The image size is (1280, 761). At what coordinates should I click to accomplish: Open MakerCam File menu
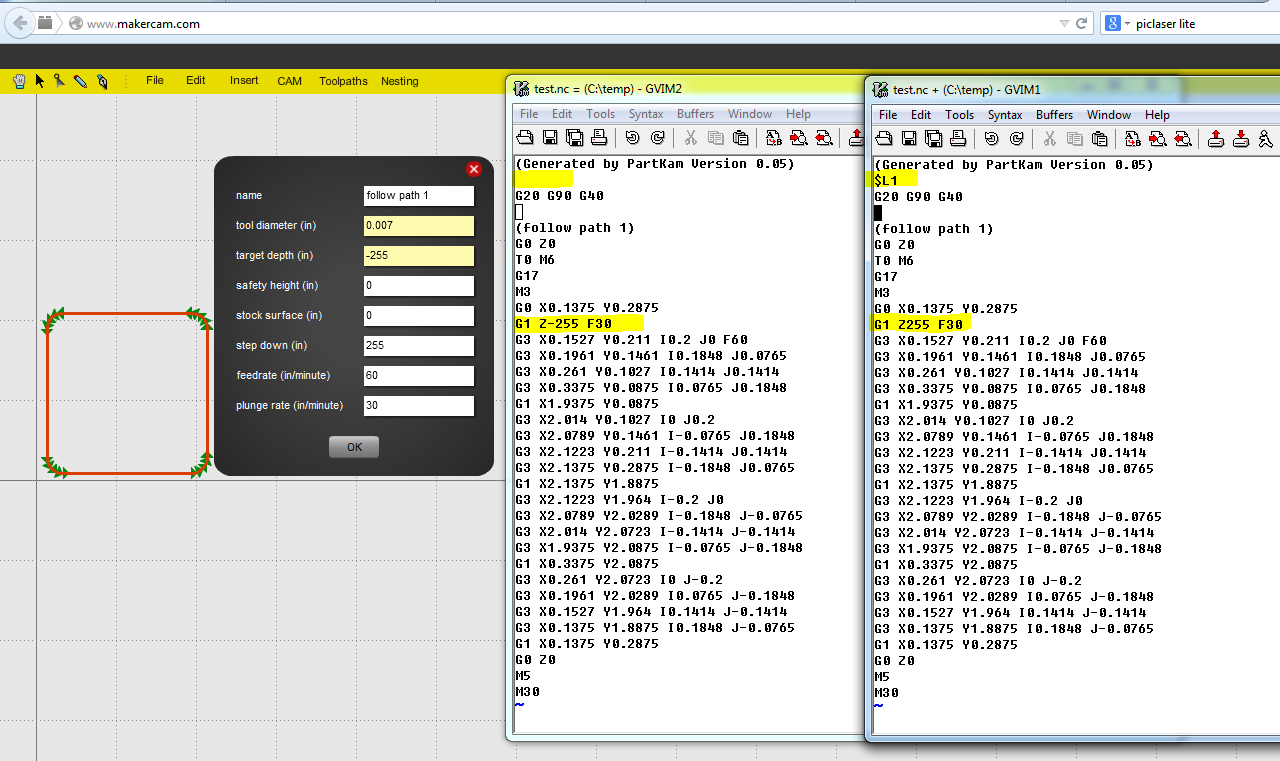pyautogui.click(x=155, y=81)
